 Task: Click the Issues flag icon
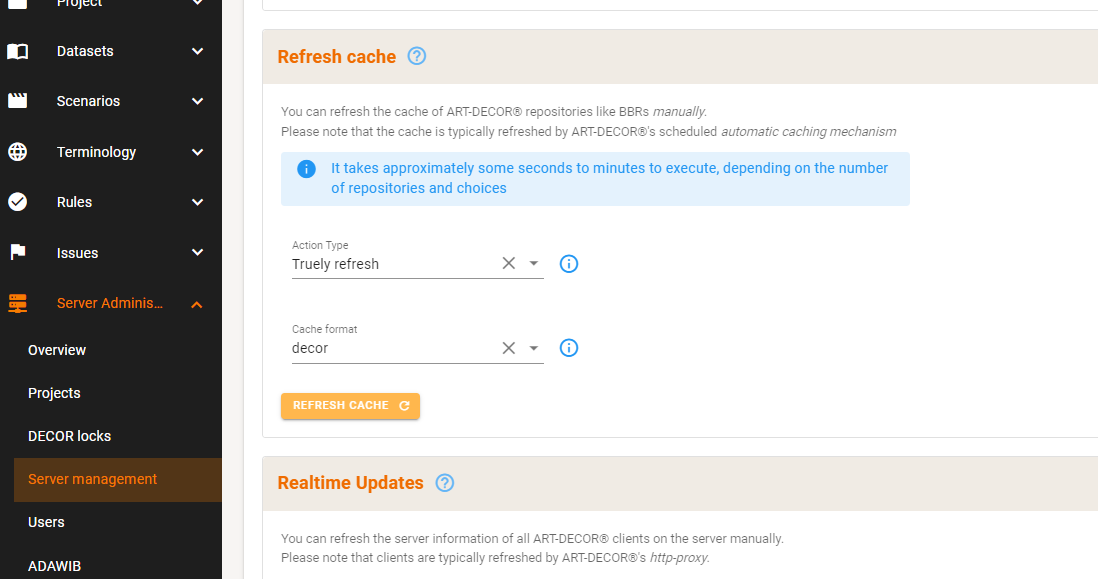[18, 253]
